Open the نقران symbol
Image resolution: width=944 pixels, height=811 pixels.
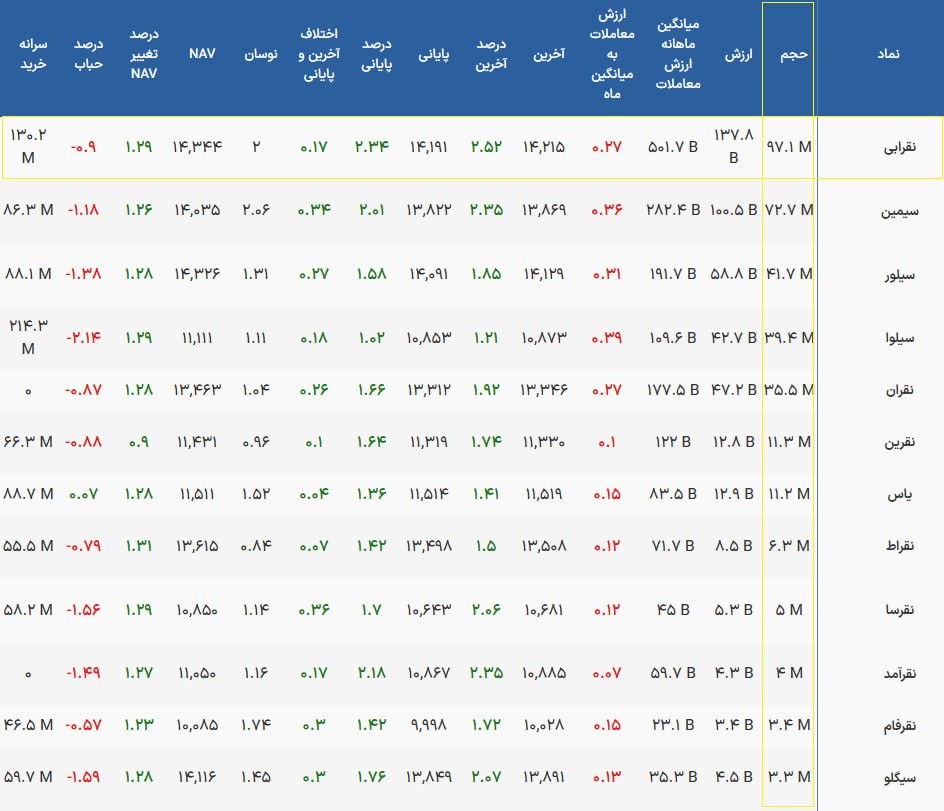pos(899,390)
